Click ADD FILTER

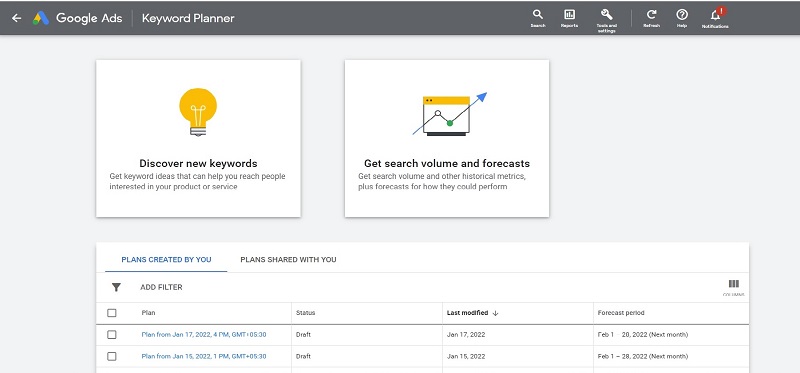tap(161, 287)
